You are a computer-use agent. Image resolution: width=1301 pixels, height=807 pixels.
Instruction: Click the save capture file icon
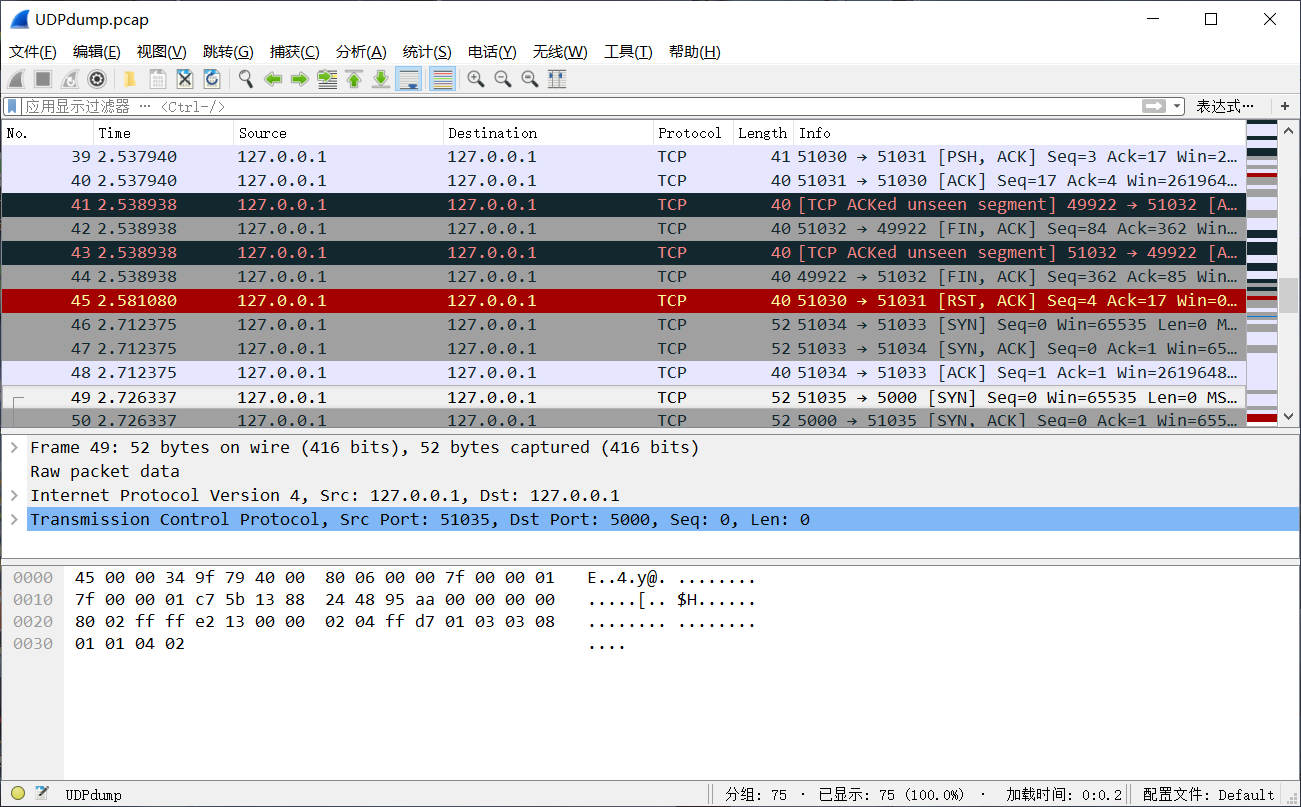pyautogui.click(x=158, y=79)
